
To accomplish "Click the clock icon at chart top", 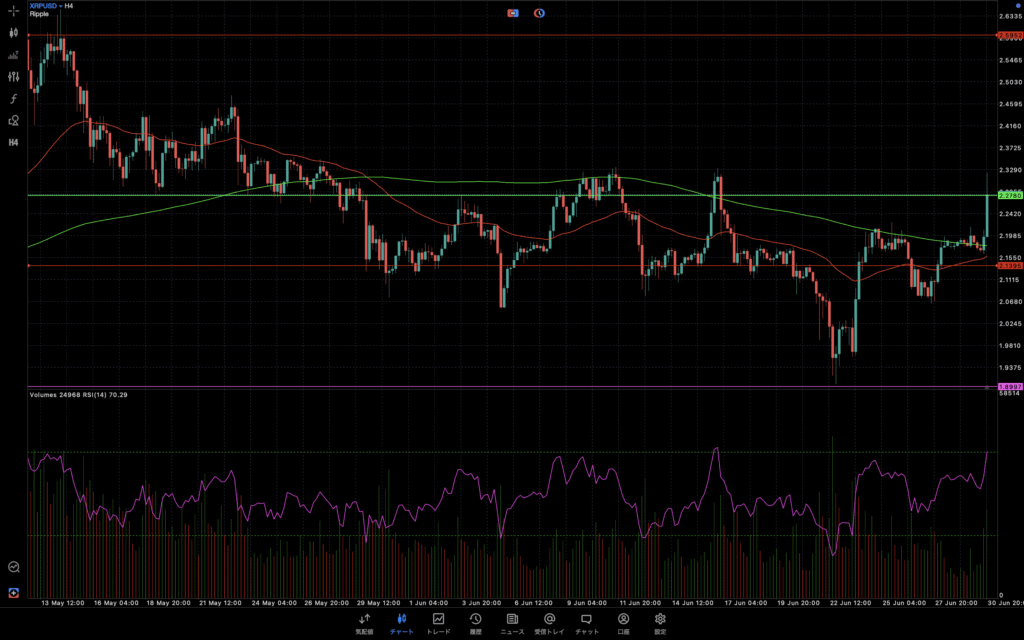I will pyautogui.click(x=539, y=13).
